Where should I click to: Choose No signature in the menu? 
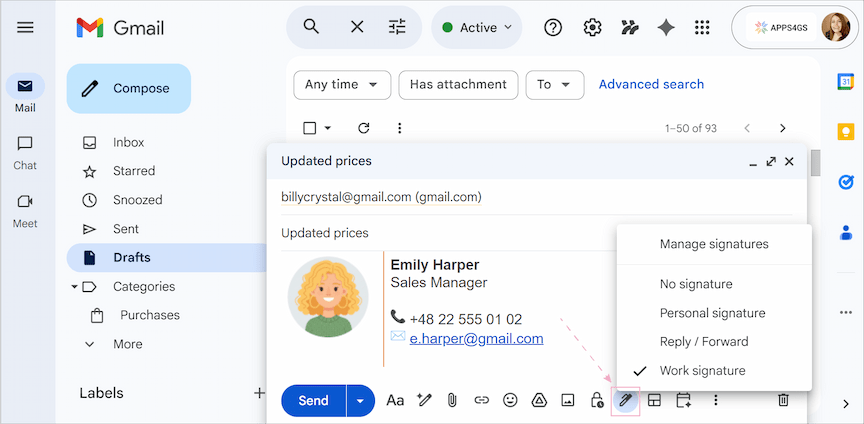(x=714, y=285)
